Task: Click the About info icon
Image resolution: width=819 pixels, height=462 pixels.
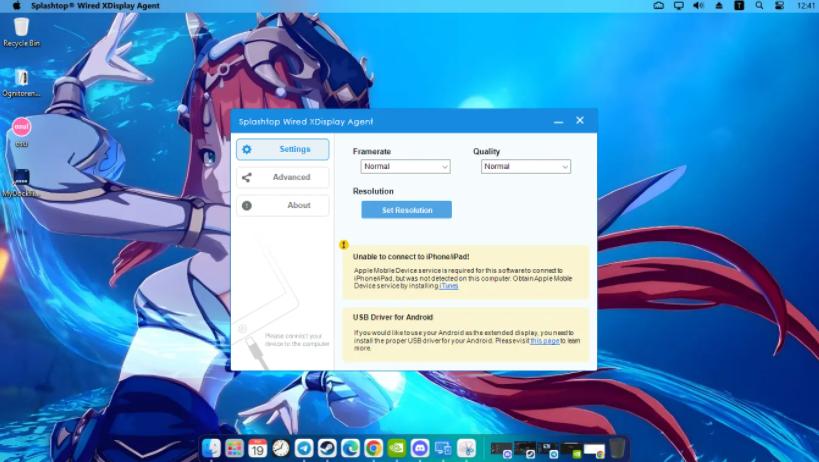Action: click(x=247, y=206)
